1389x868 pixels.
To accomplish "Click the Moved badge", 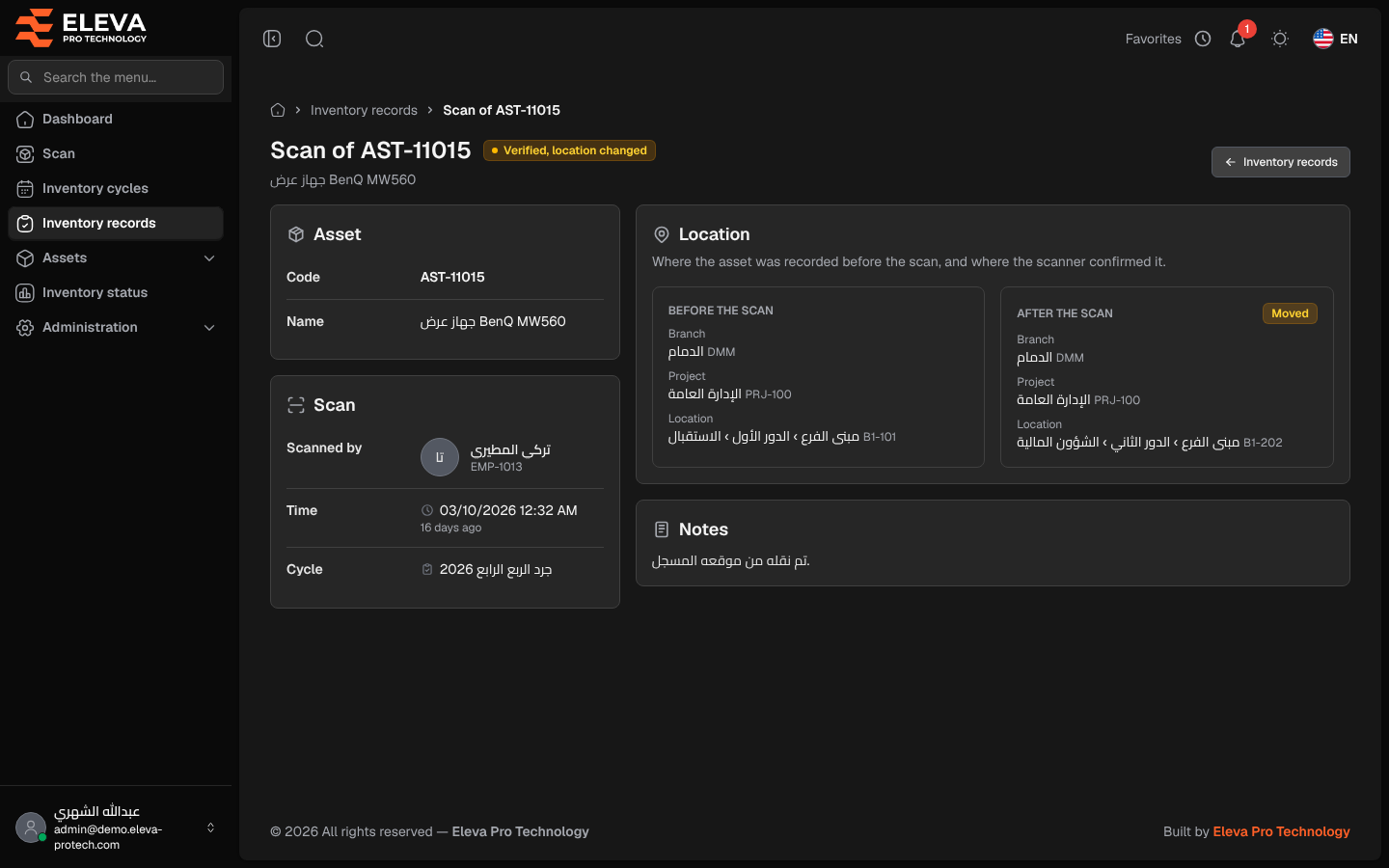I will [x=1290, y=313].
